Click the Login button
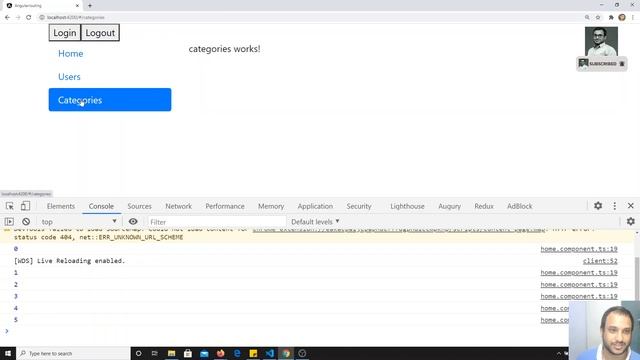This screenshot has width=640, height=360. click(65, 33)
